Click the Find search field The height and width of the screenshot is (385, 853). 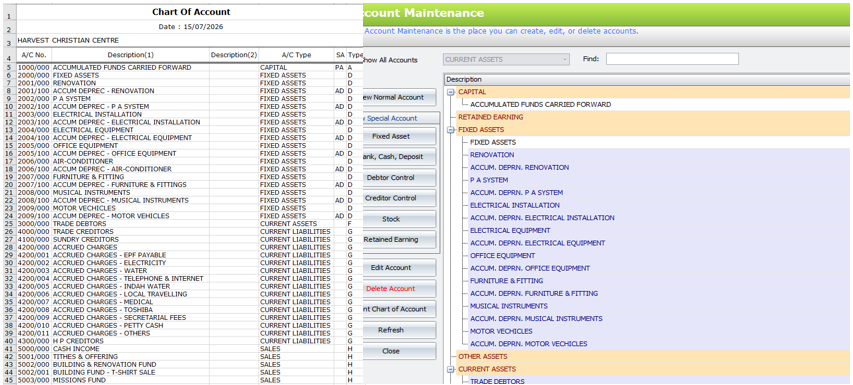pyautogui.click(x=672, y=59)
